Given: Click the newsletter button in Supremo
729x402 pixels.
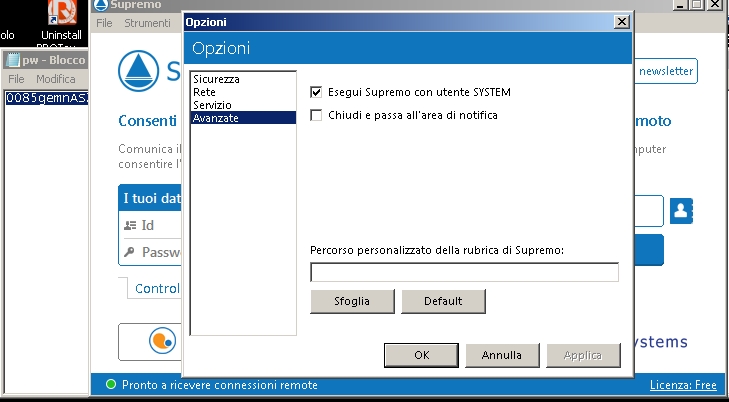Looking at the screenshot, I should point(665,71).
